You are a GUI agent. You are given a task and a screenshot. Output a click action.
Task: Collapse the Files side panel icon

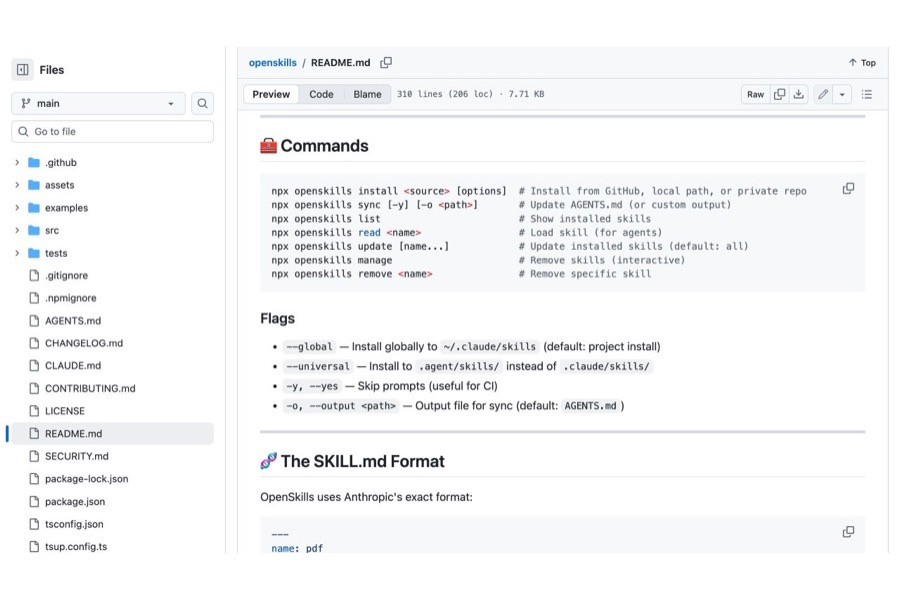[22, 69]
